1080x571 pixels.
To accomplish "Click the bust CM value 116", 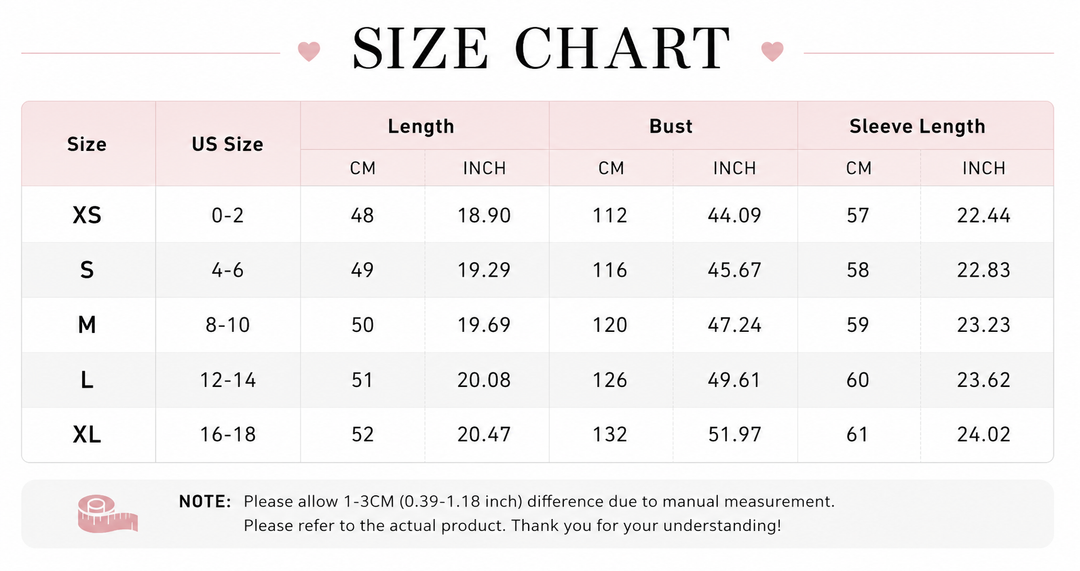I will point(610,269).
